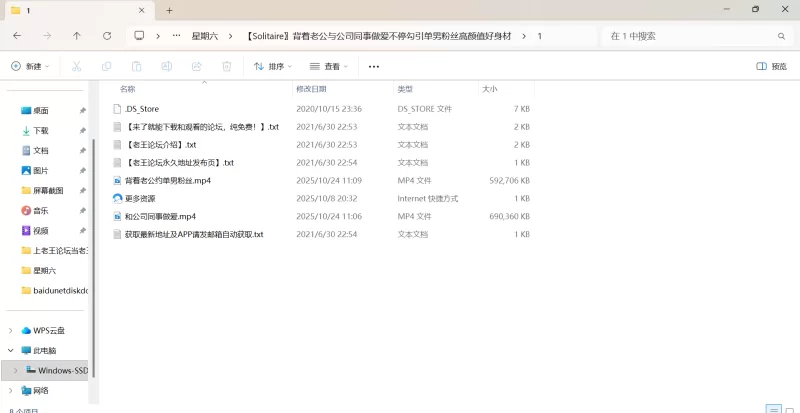Click the .DS_Store file icon

click(117, 109)
